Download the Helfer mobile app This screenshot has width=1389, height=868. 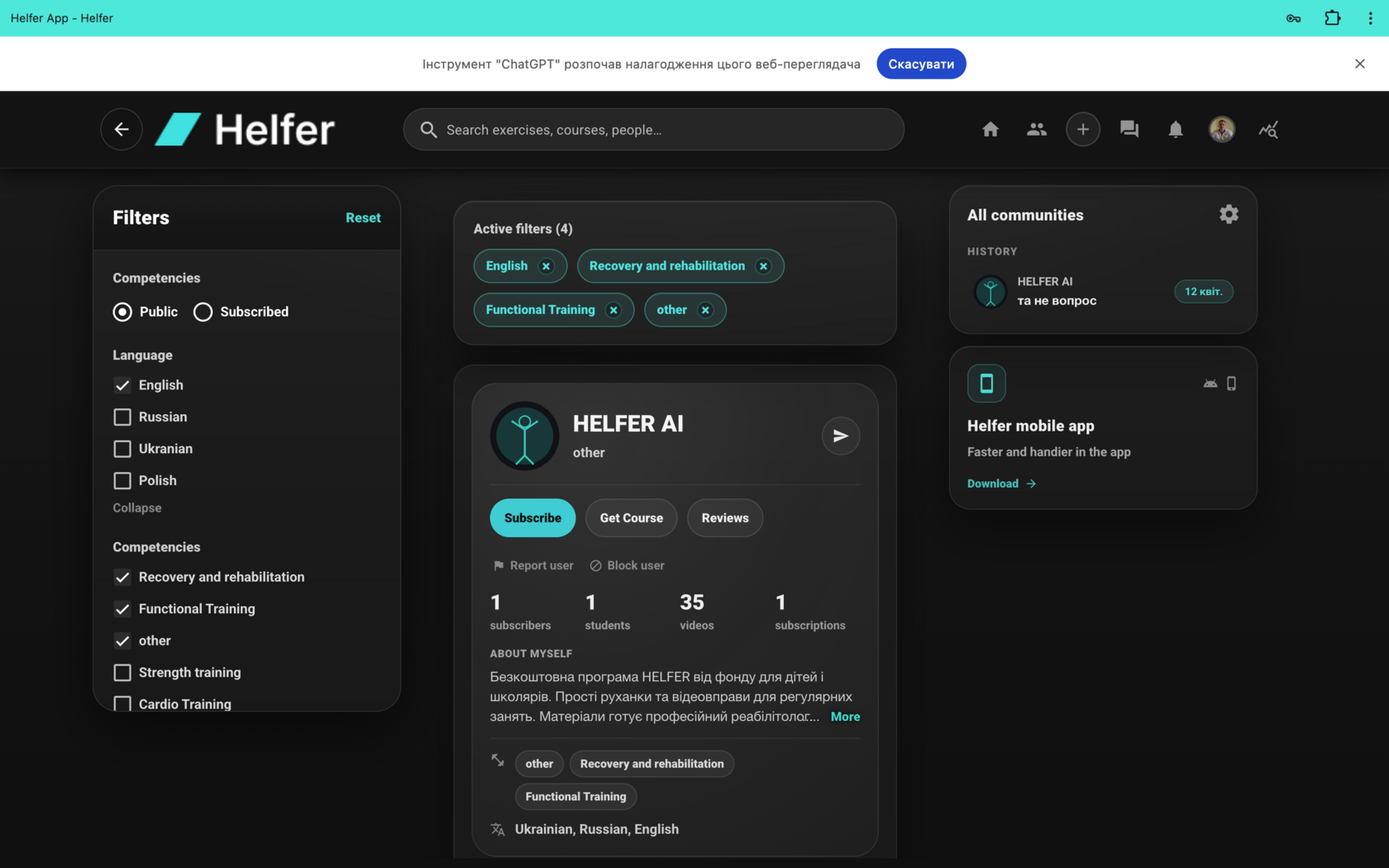(1001, 484)
